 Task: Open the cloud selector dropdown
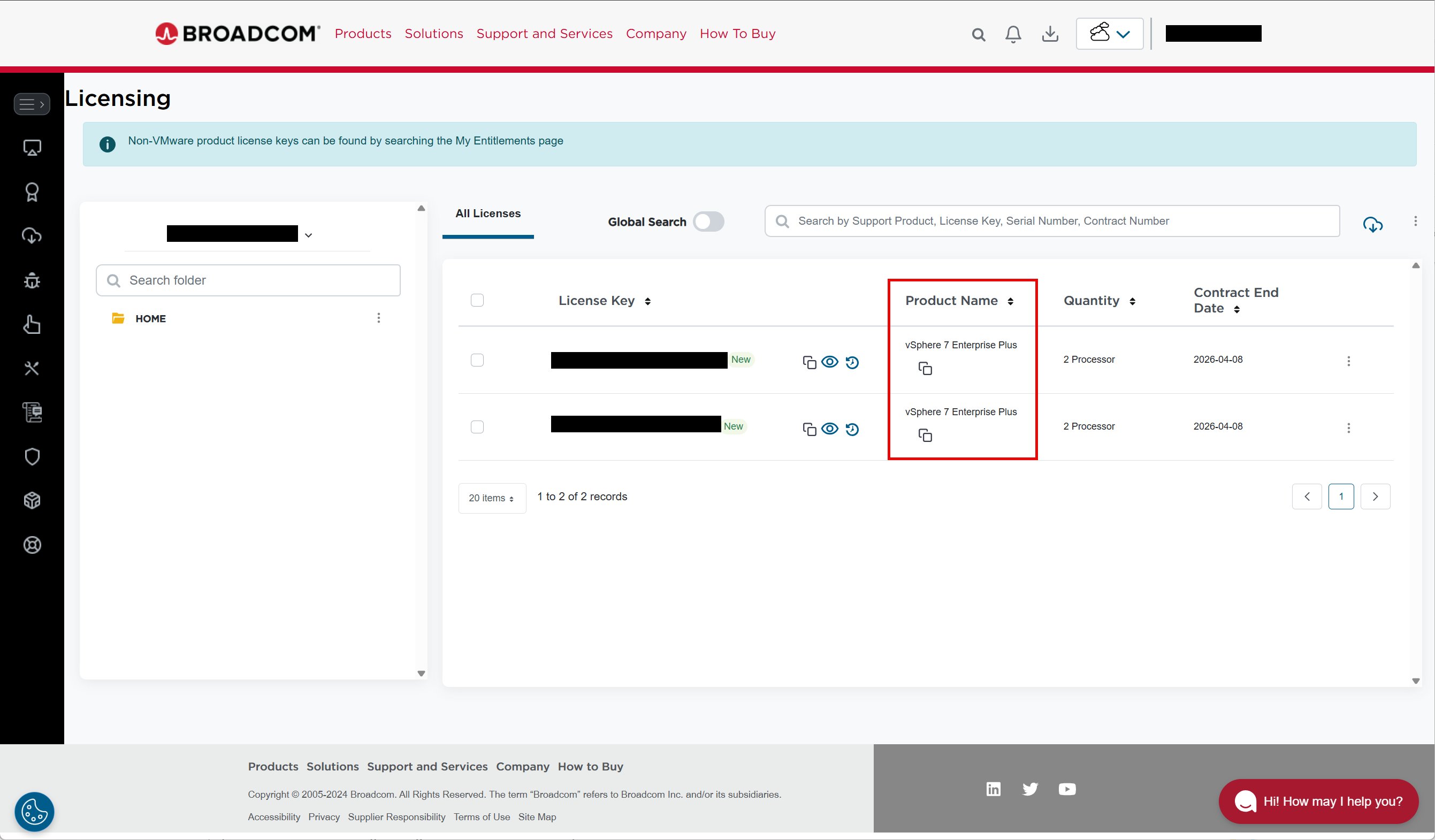(1109, 34)
